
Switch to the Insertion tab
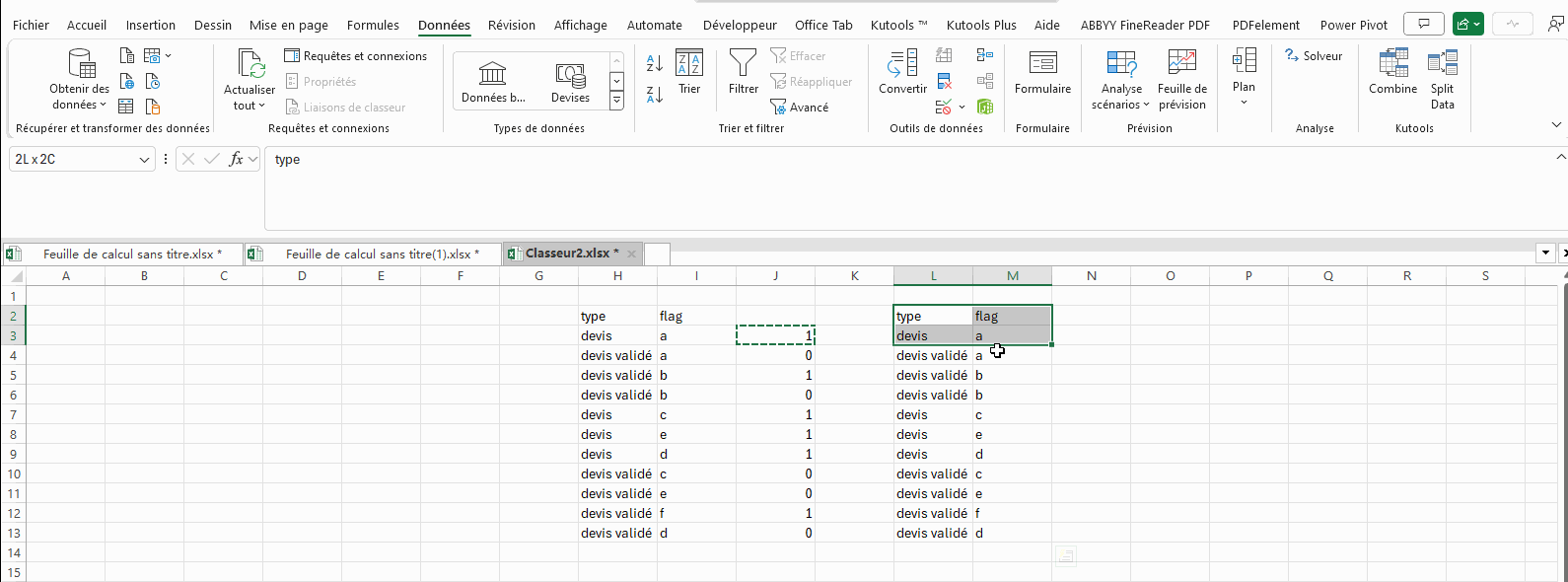[151, 25]
